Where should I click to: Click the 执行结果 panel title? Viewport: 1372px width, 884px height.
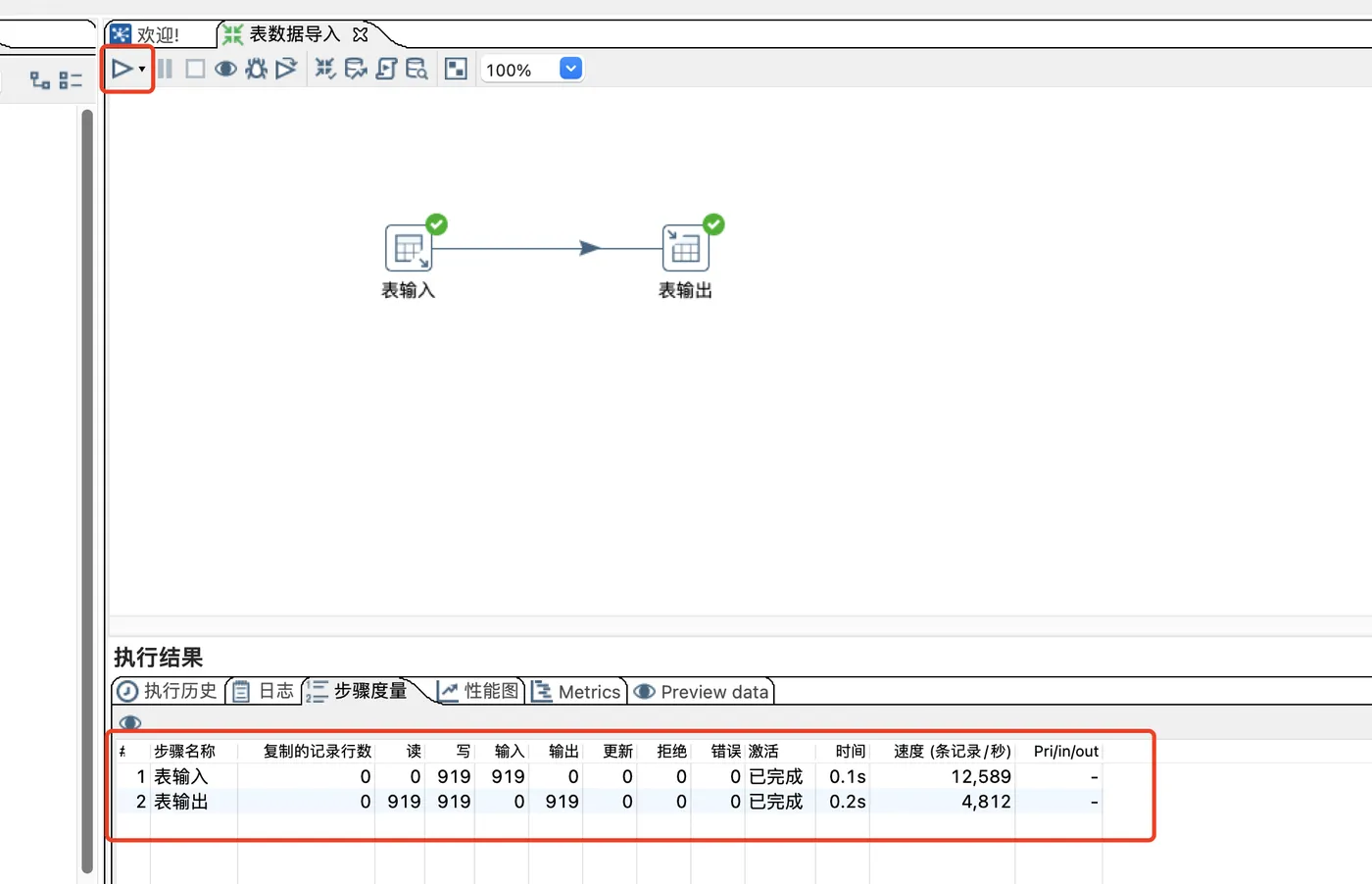(159, 657)
